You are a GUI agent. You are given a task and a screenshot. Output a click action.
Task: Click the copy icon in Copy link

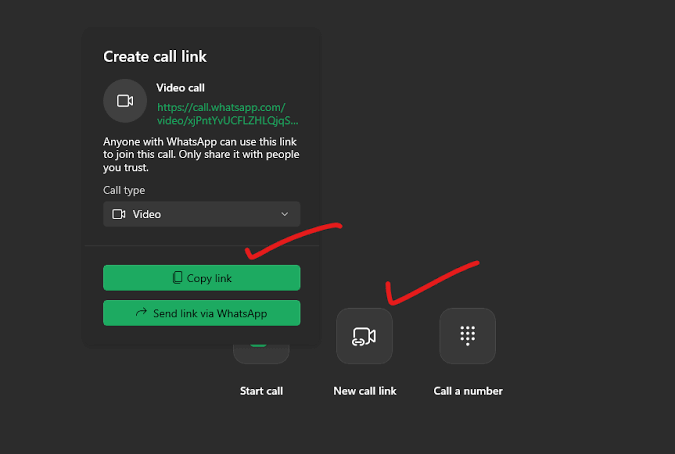pyautogui.click(x=177, y=278)
